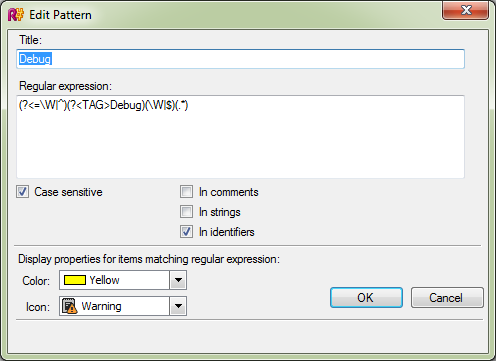Viewport: 496px width, 361px height.
Task: Click the Case sensitive label
Action: coord(68,192)
